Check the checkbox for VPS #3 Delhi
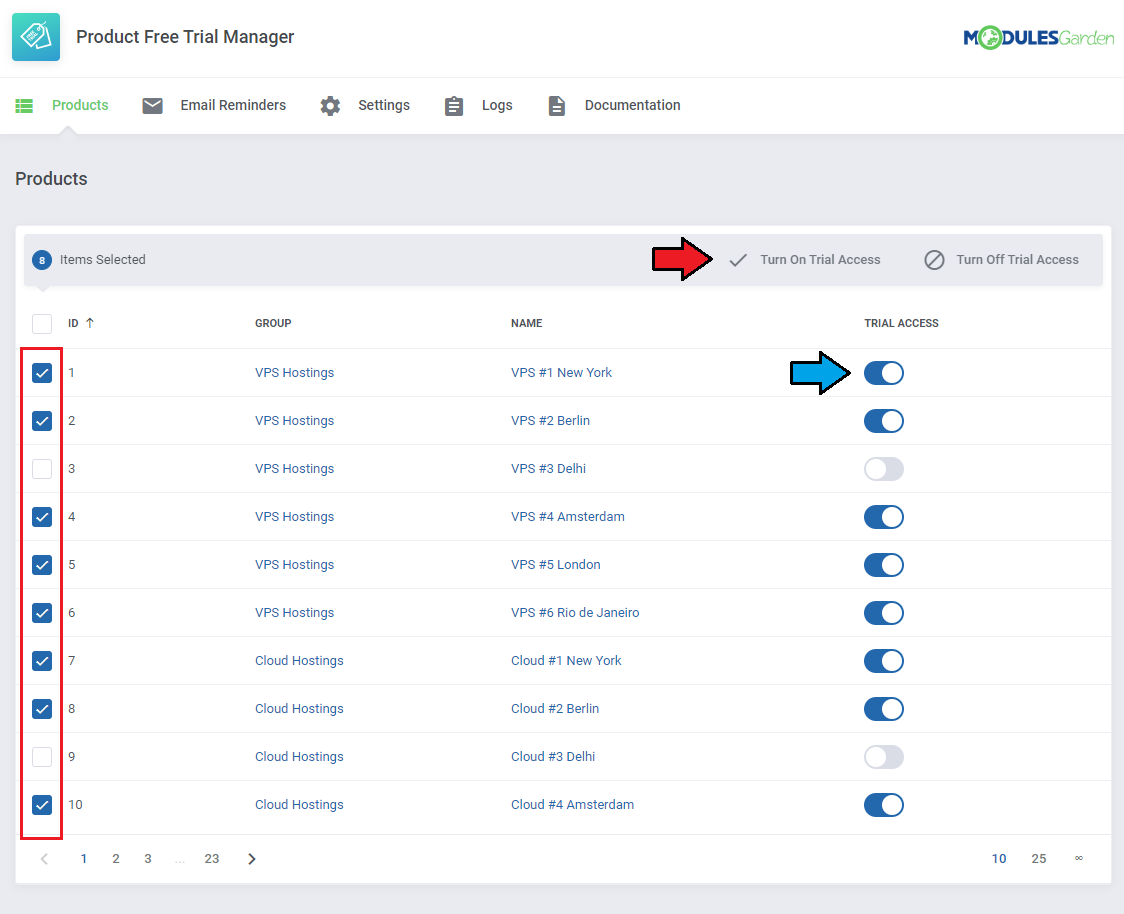This screenshot has height=914, width=1124. coord(42,469)
